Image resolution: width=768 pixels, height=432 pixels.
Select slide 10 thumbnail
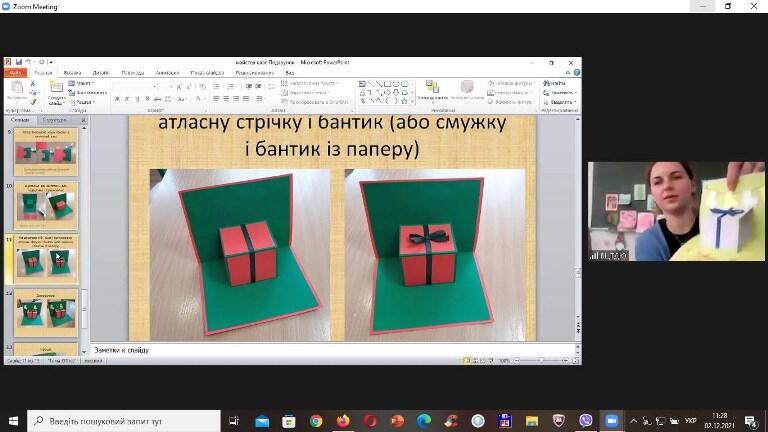pos(46,206)
